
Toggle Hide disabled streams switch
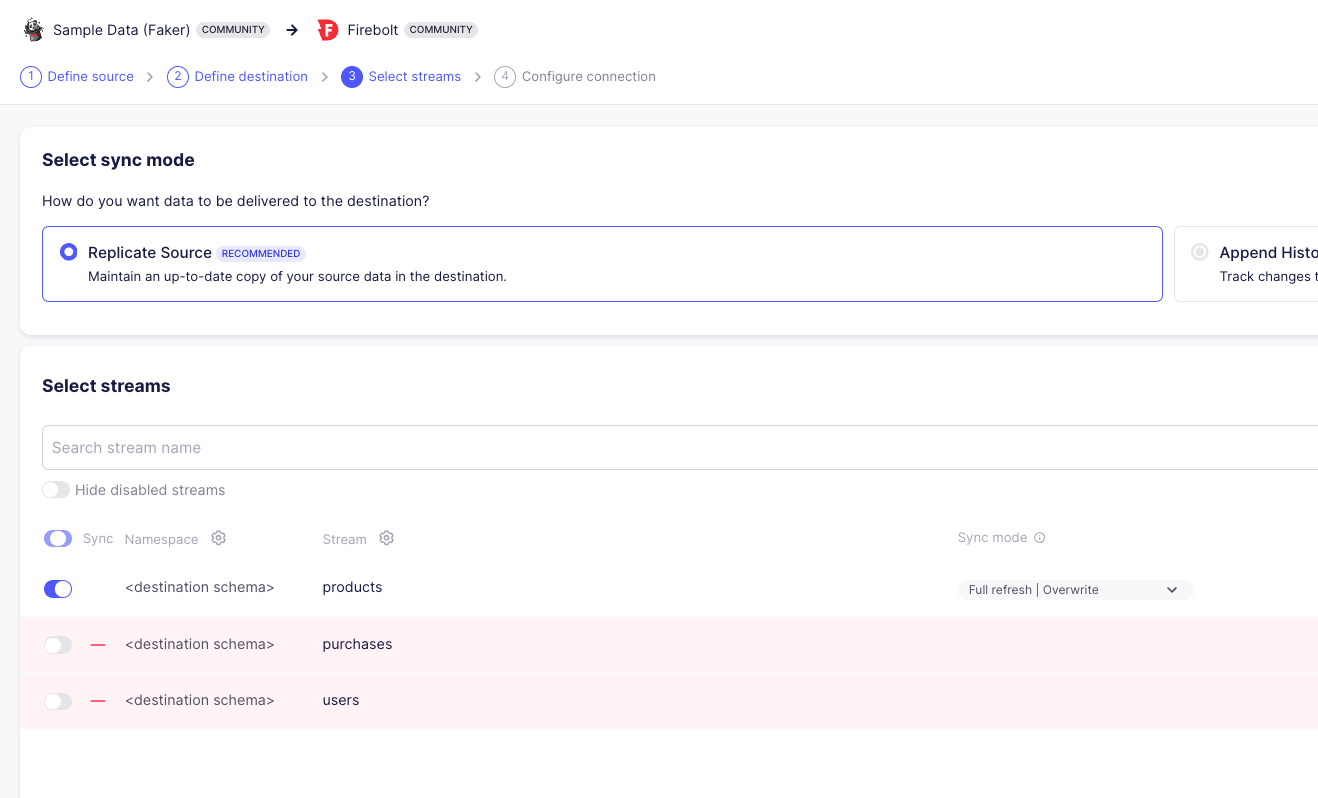point(56,490)
